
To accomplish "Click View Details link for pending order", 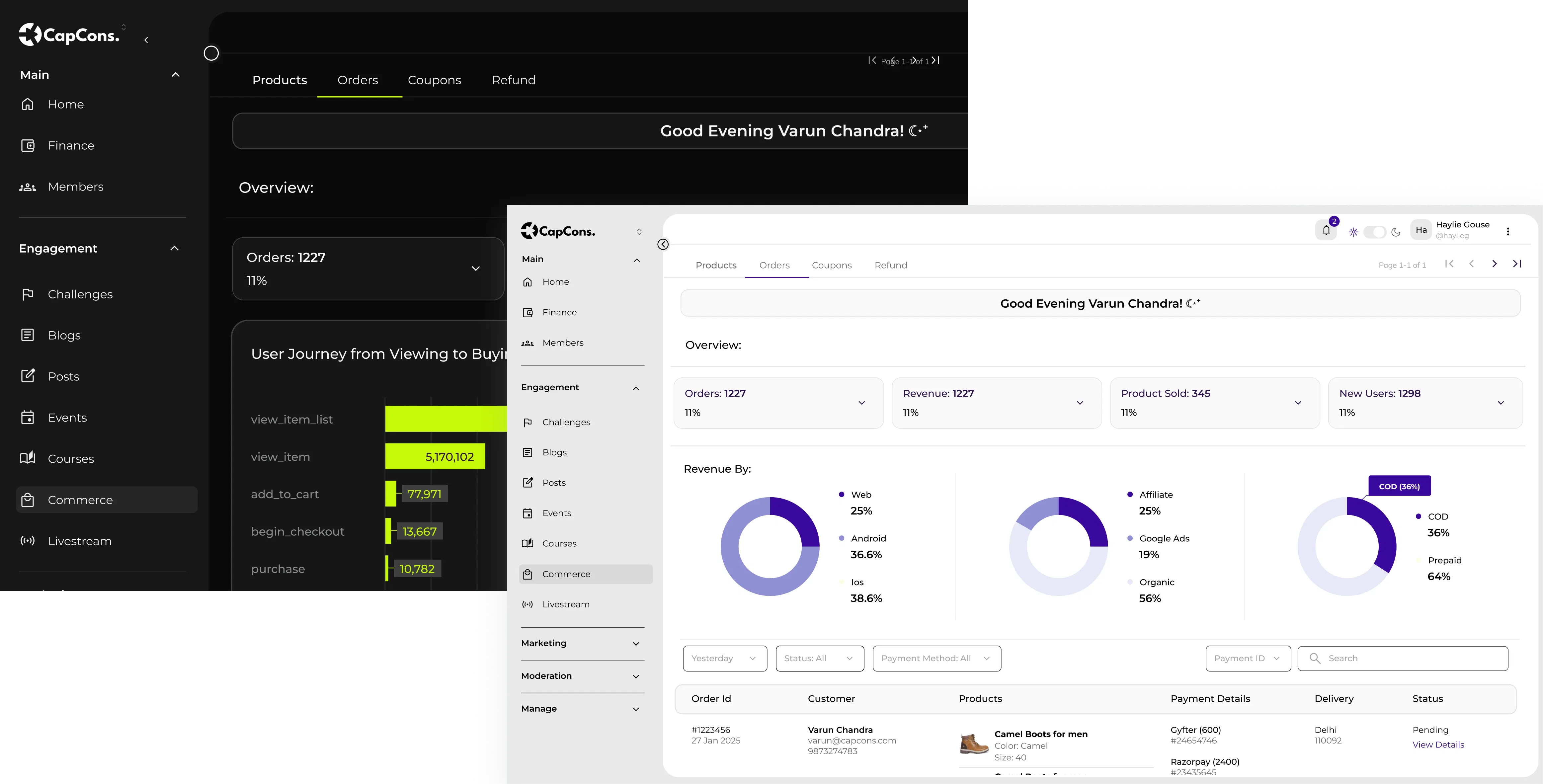I will click(x=1438, y=745).
